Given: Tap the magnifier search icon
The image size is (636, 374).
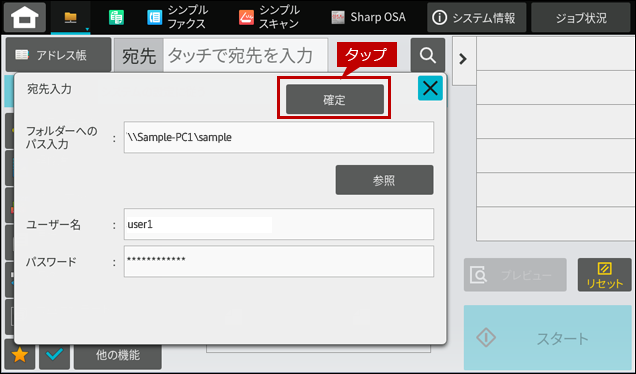Looking at the screenshot, I should pyautogui.click(x=428, y=55).
